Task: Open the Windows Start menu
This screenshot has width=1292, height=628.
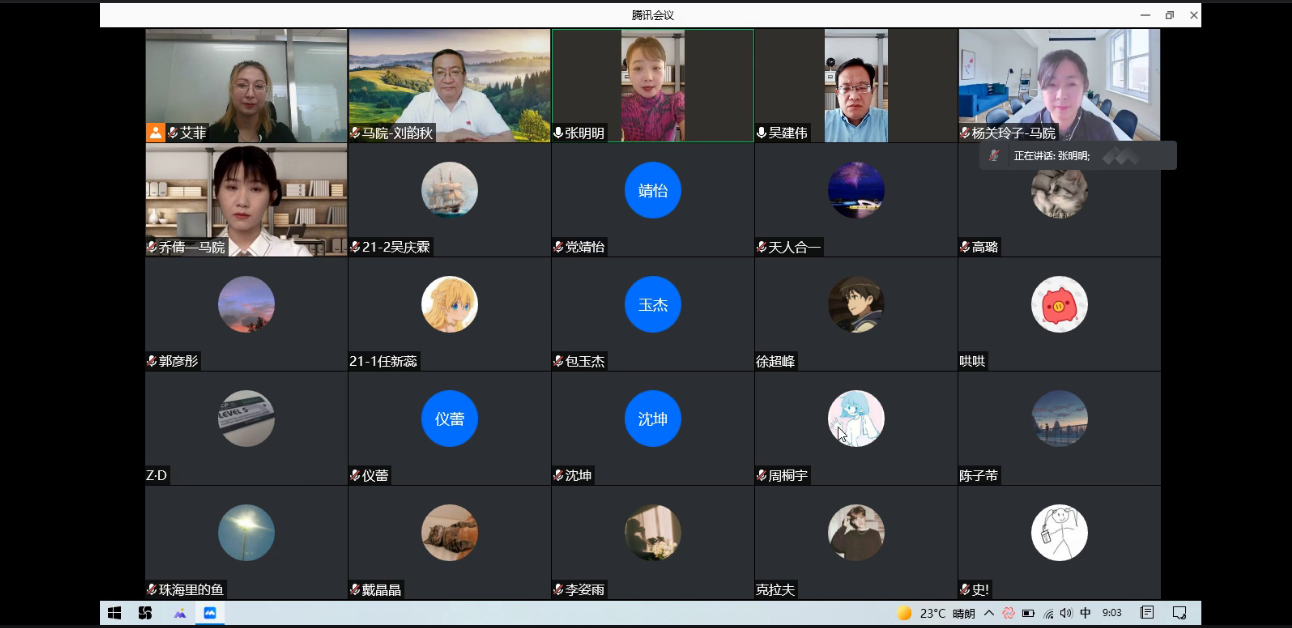Action: point(114,613)
